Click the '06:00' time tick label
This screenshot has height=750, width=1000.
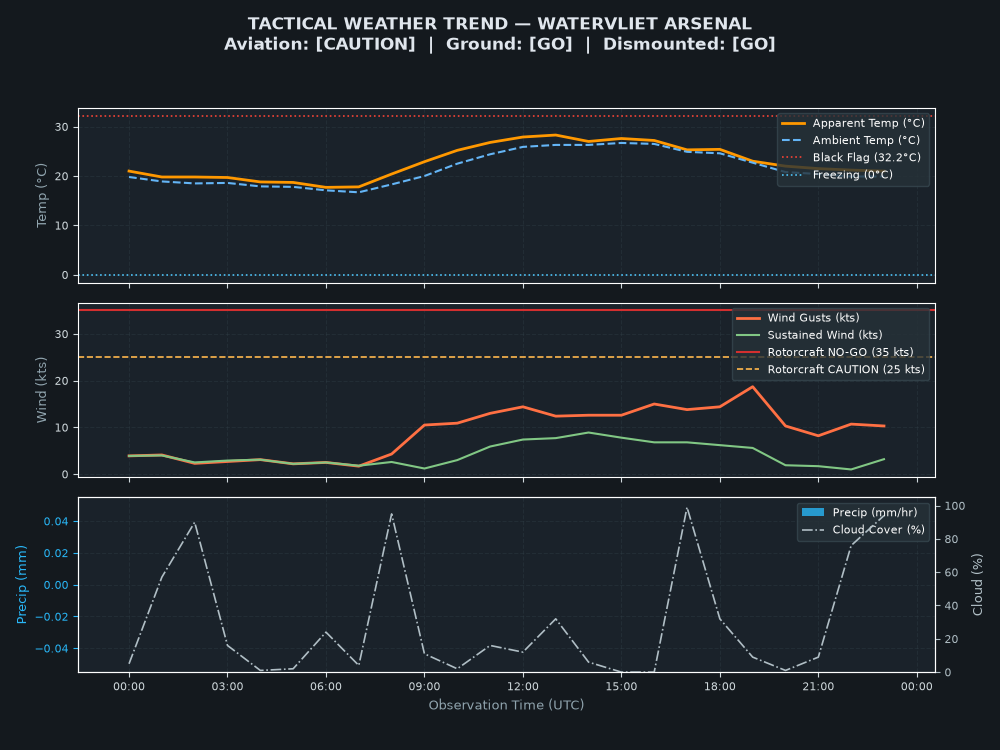(x=326, y=686)
